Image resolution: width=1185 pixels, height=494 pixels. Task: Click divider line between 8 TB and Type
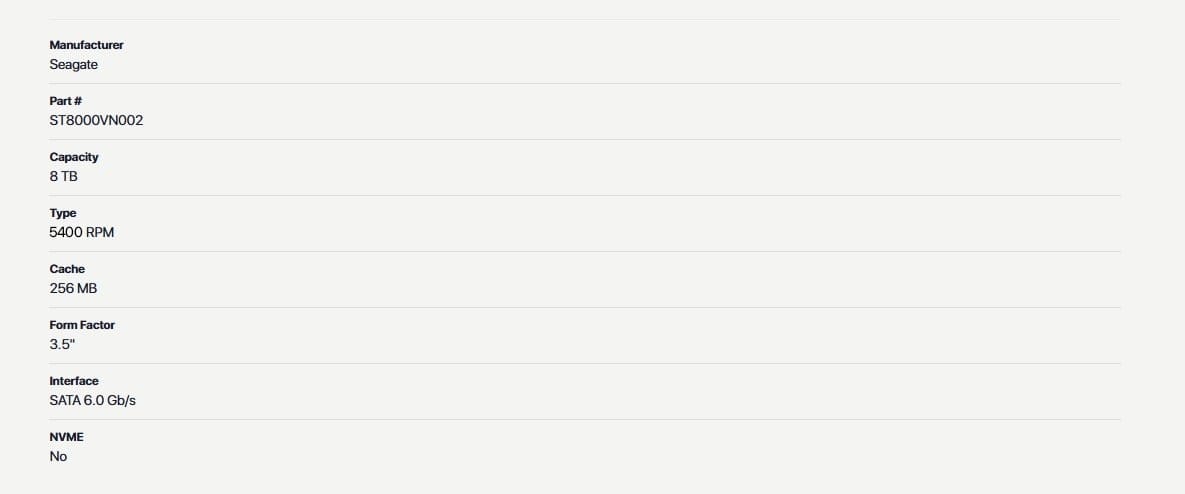click(585, 195)
